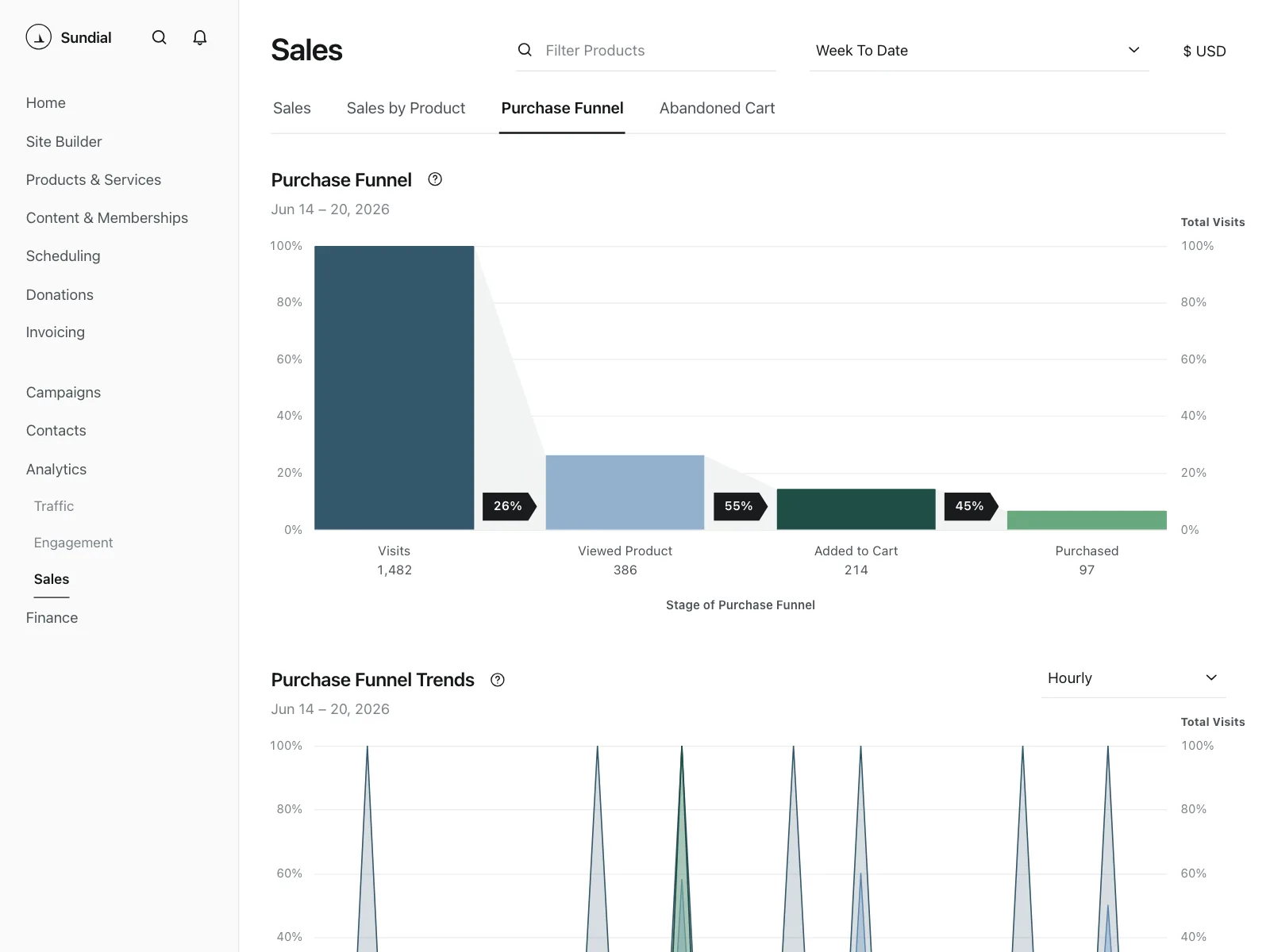Switch to Sales by Product tab

(x=406, y=108)
